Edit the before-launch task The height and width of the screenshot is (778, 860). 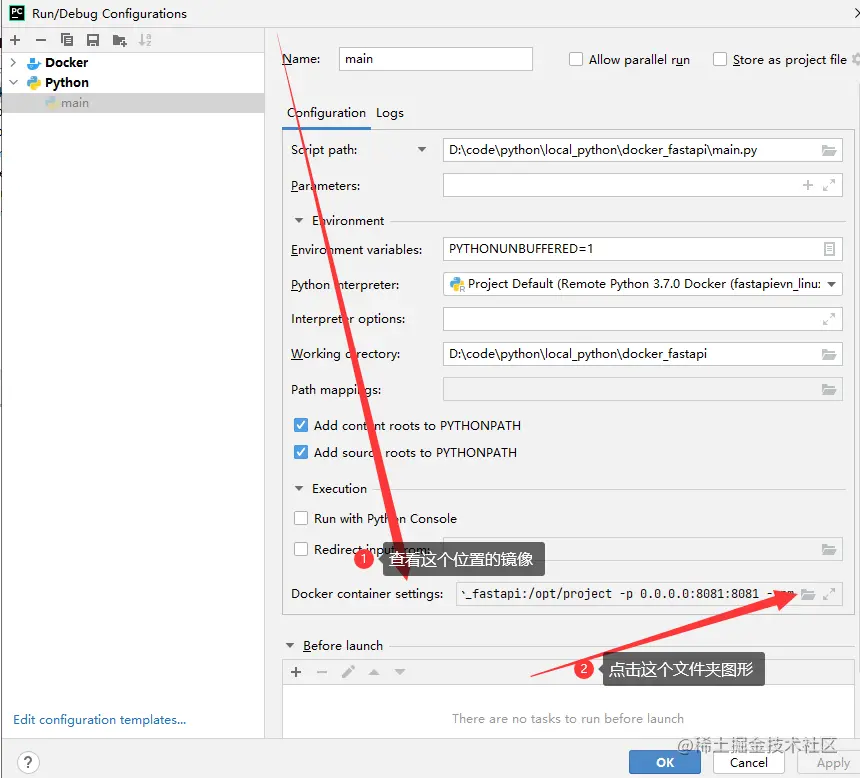(x=348, y=672)
